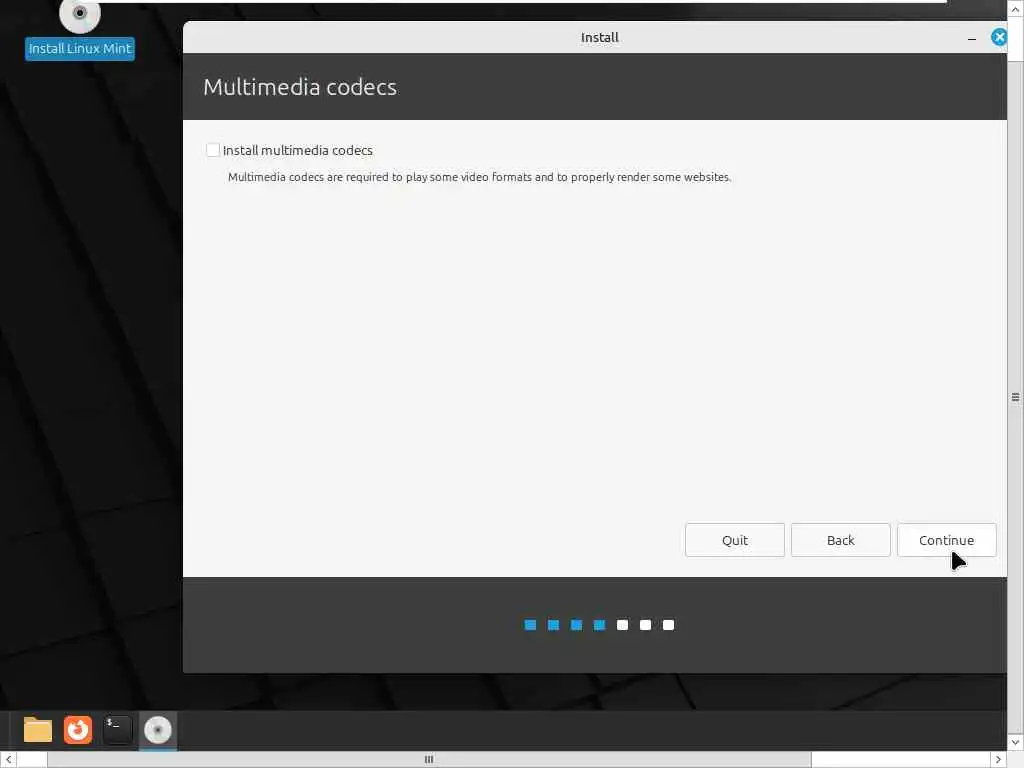Click the vertical scrollbar down arrow
1024x768 pixels.
[x=1016, y=742]
